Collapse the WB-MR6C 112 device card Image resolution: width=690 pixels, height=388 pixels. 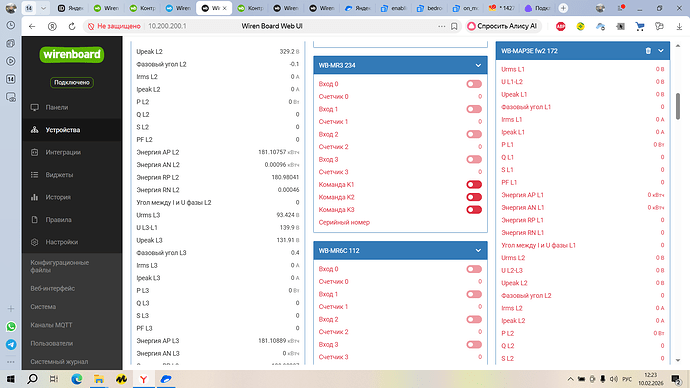click(478, 251)
